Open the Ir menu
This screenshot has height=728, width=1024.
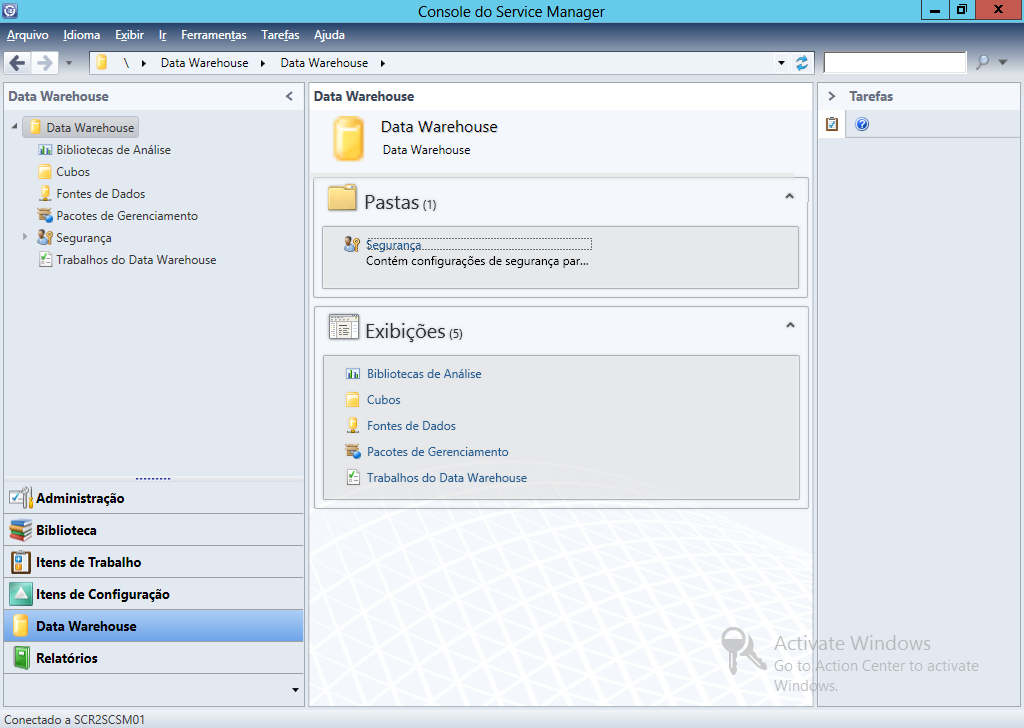pyautogui.click(x=163, y=35)
